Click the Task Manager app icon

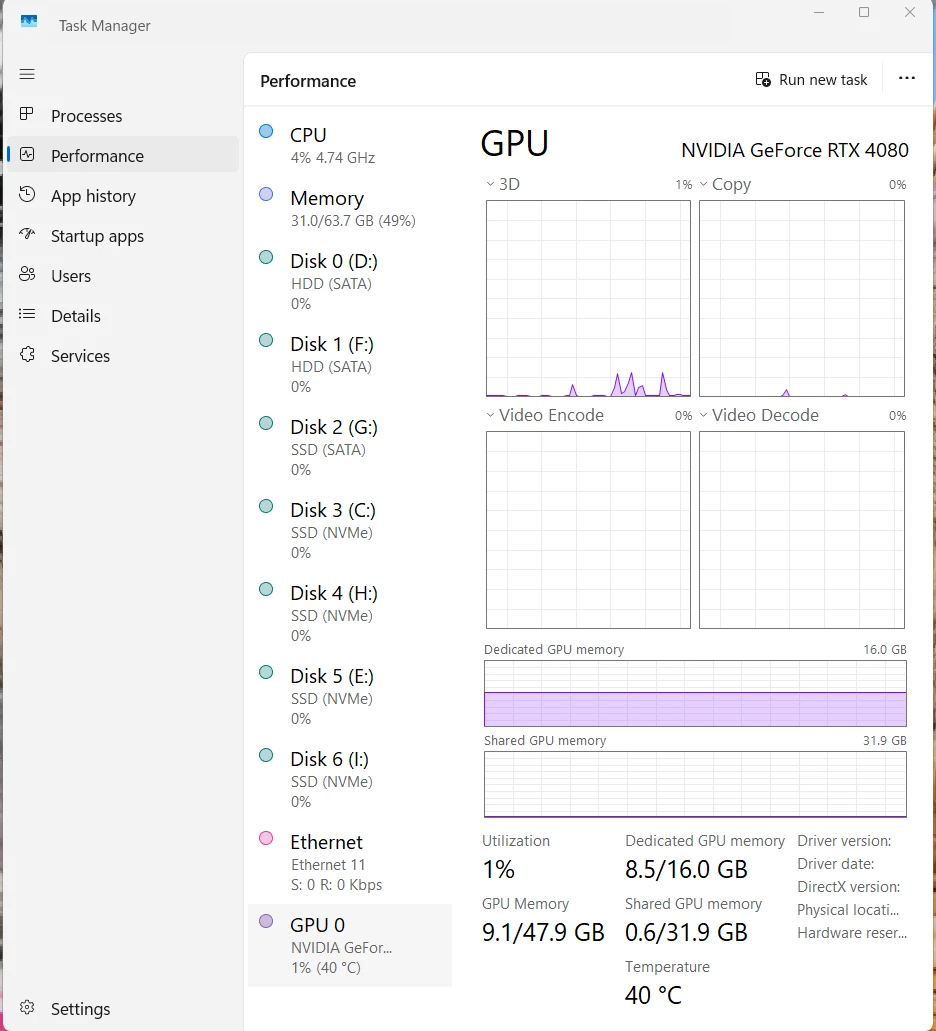pyautogui.click(x=29, y=21)
